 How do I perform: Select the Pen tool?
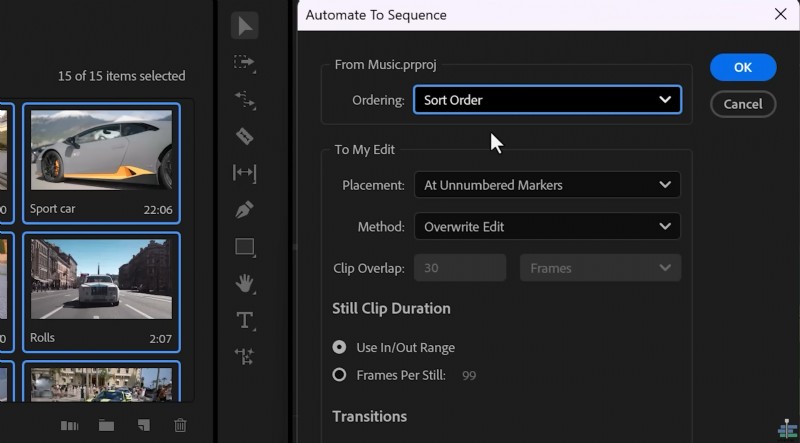[x=245, y=210]
